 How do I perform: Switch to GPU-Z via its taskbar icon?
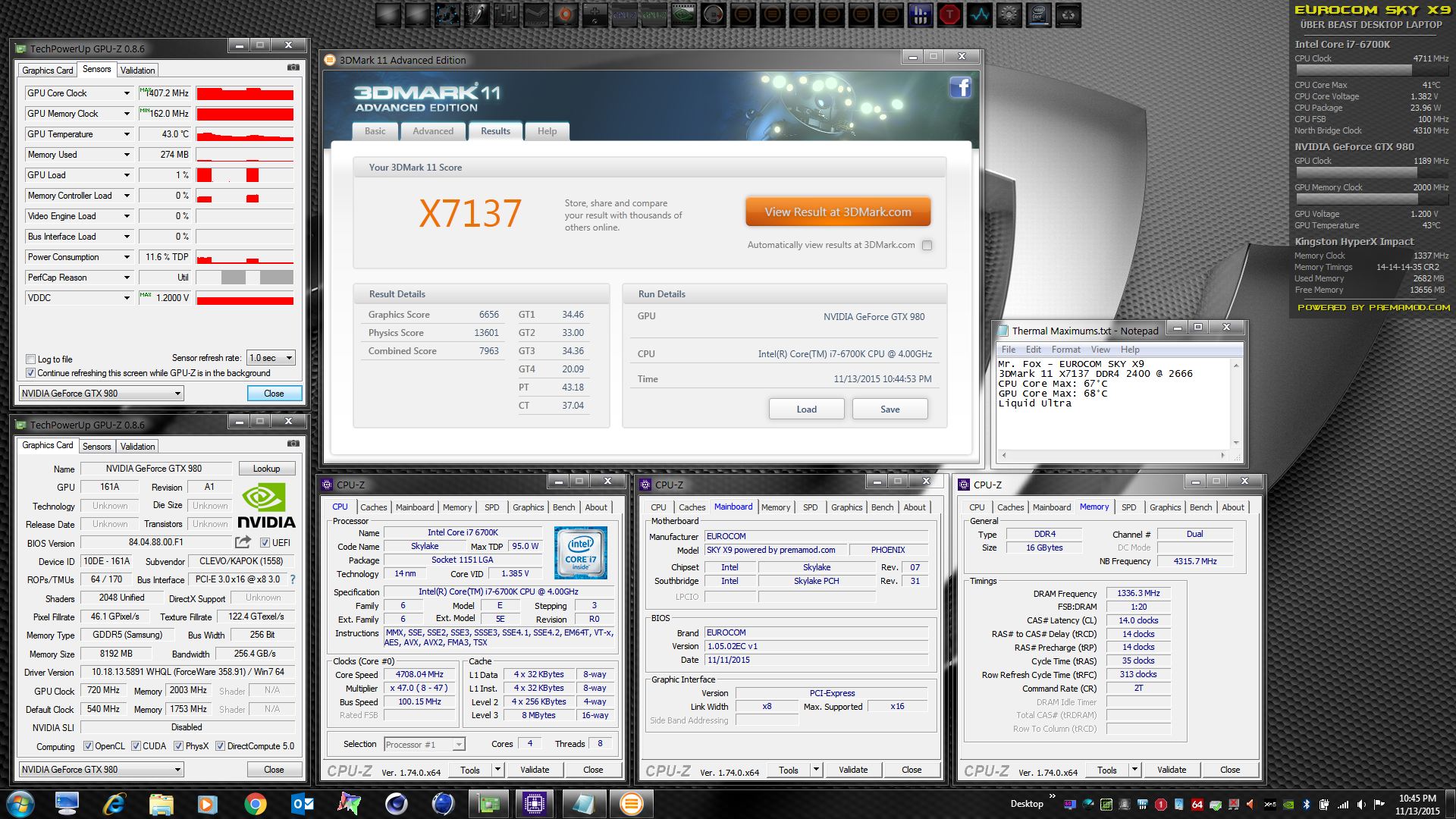(488, 804)
